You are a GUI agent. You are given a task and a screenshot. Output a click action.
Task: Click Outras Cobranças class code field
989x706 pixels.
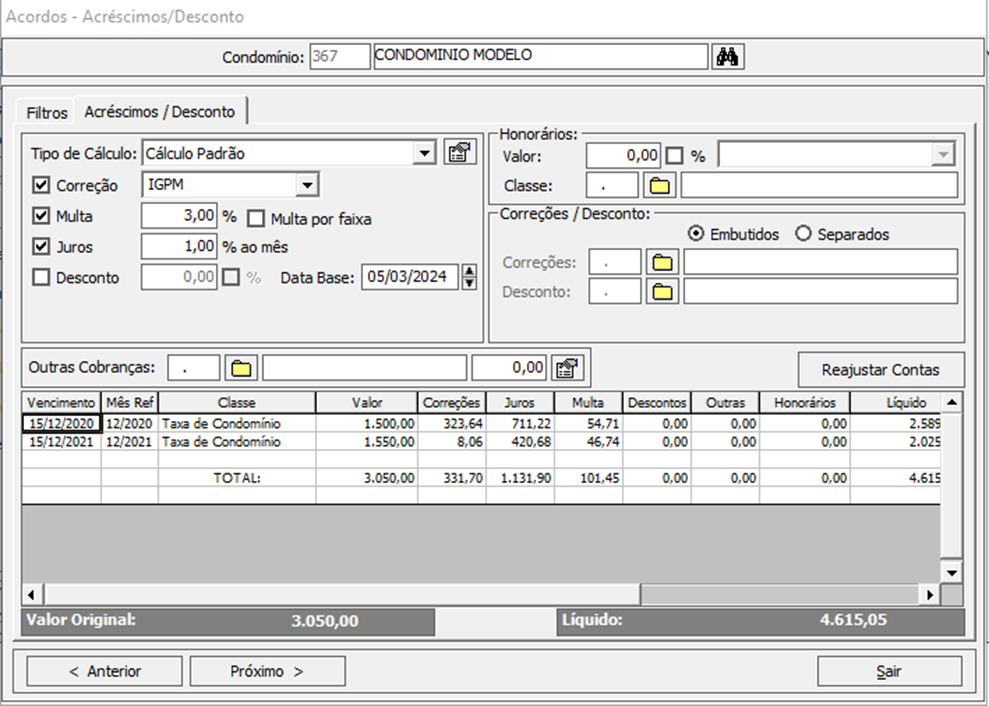pos(194,367)
